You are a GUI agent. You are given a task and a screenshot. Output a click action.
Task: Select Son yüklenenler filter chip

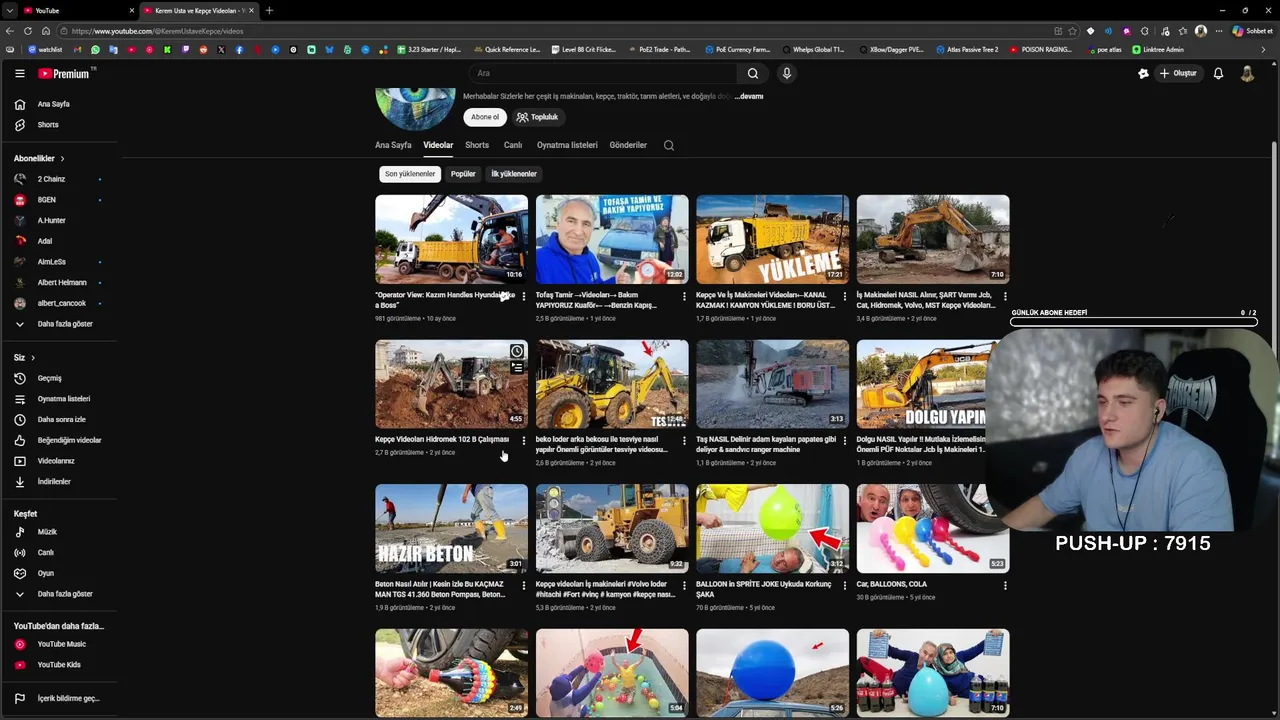[x=410, y=174]
